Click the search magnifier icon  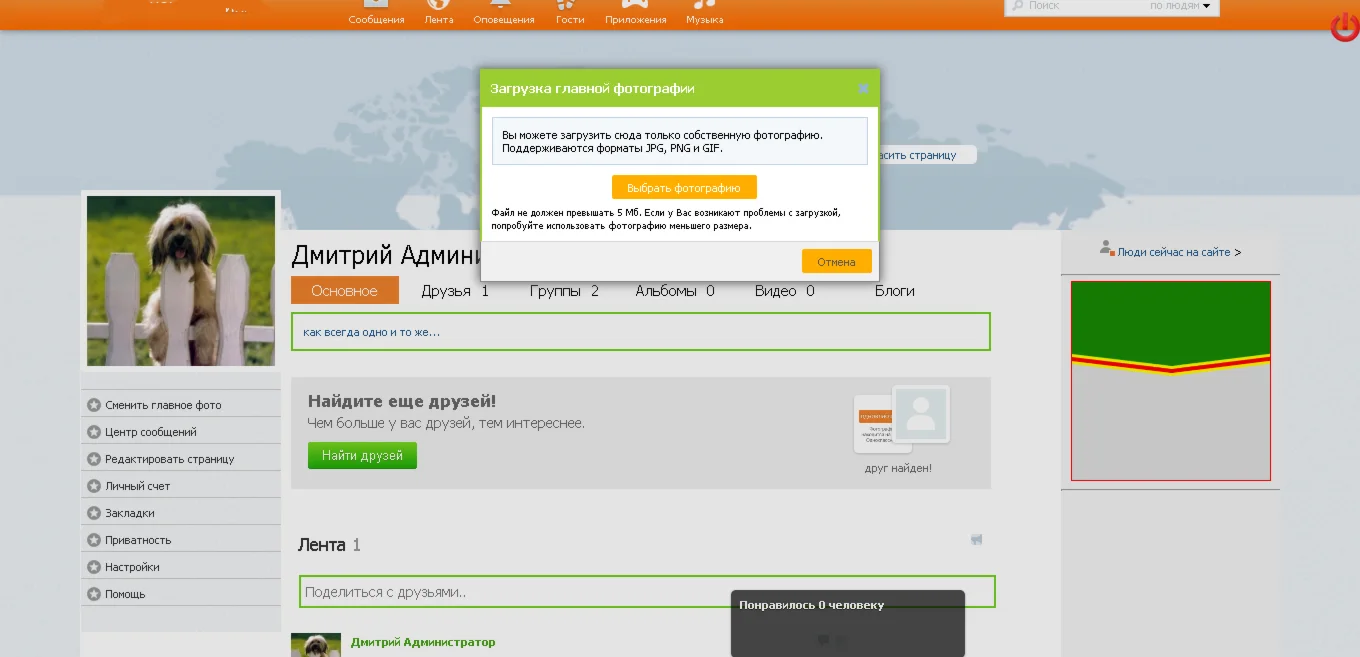click(1017, 6)
